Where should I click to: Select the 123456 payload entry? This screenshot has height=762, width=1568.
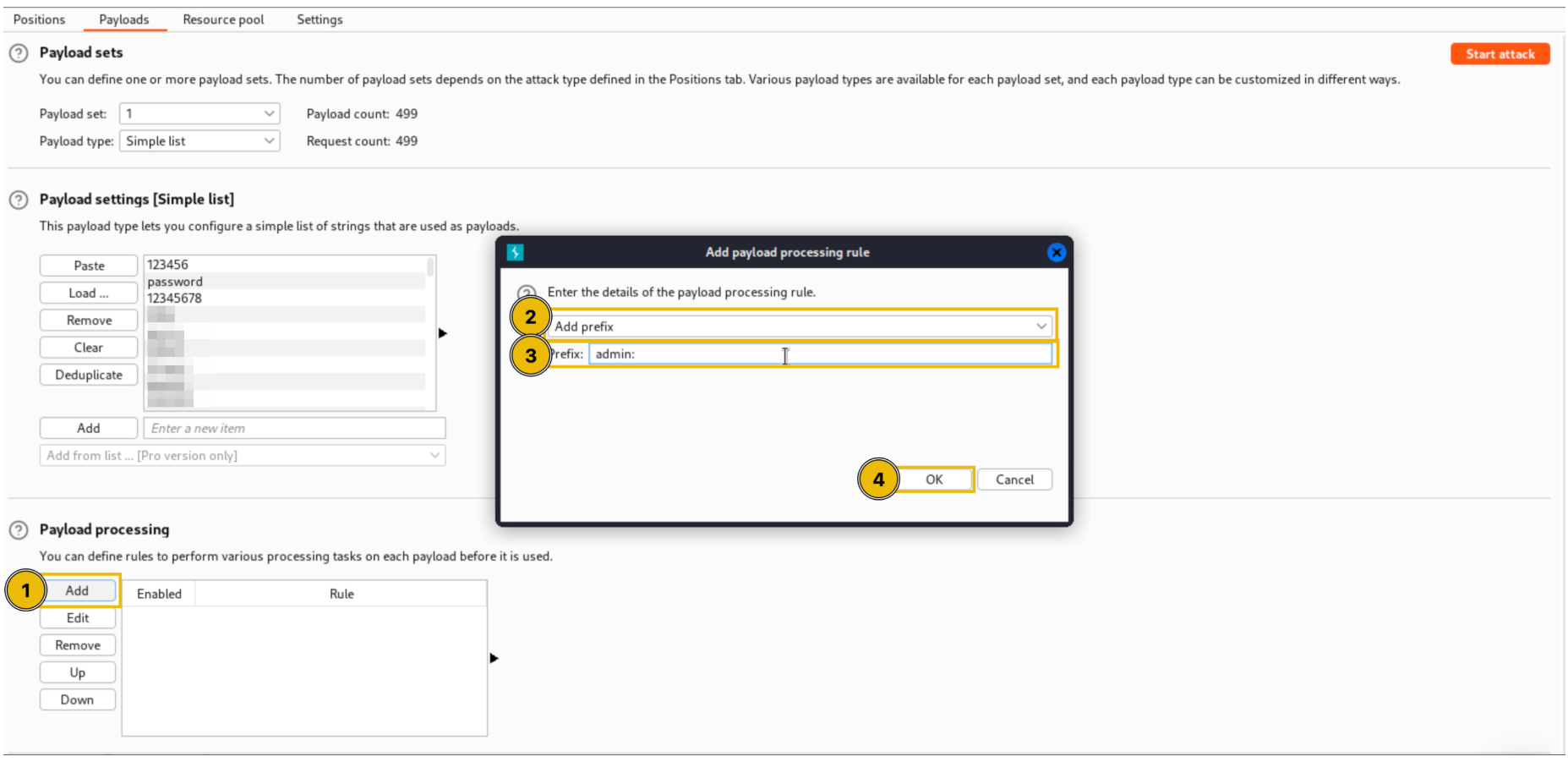(286, 265)
